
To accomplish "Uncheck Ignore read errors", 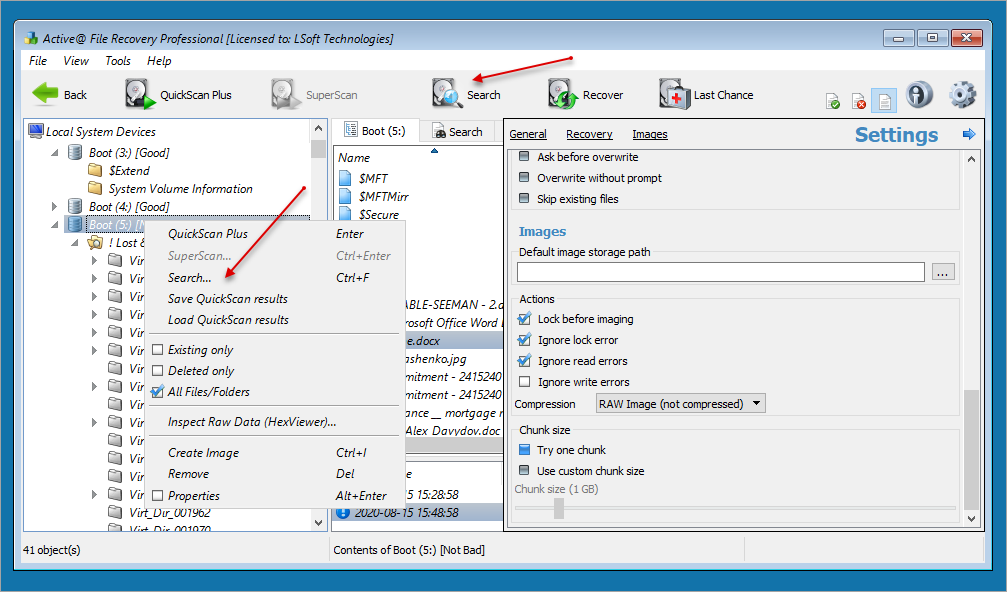I will (x=525, y=361).
